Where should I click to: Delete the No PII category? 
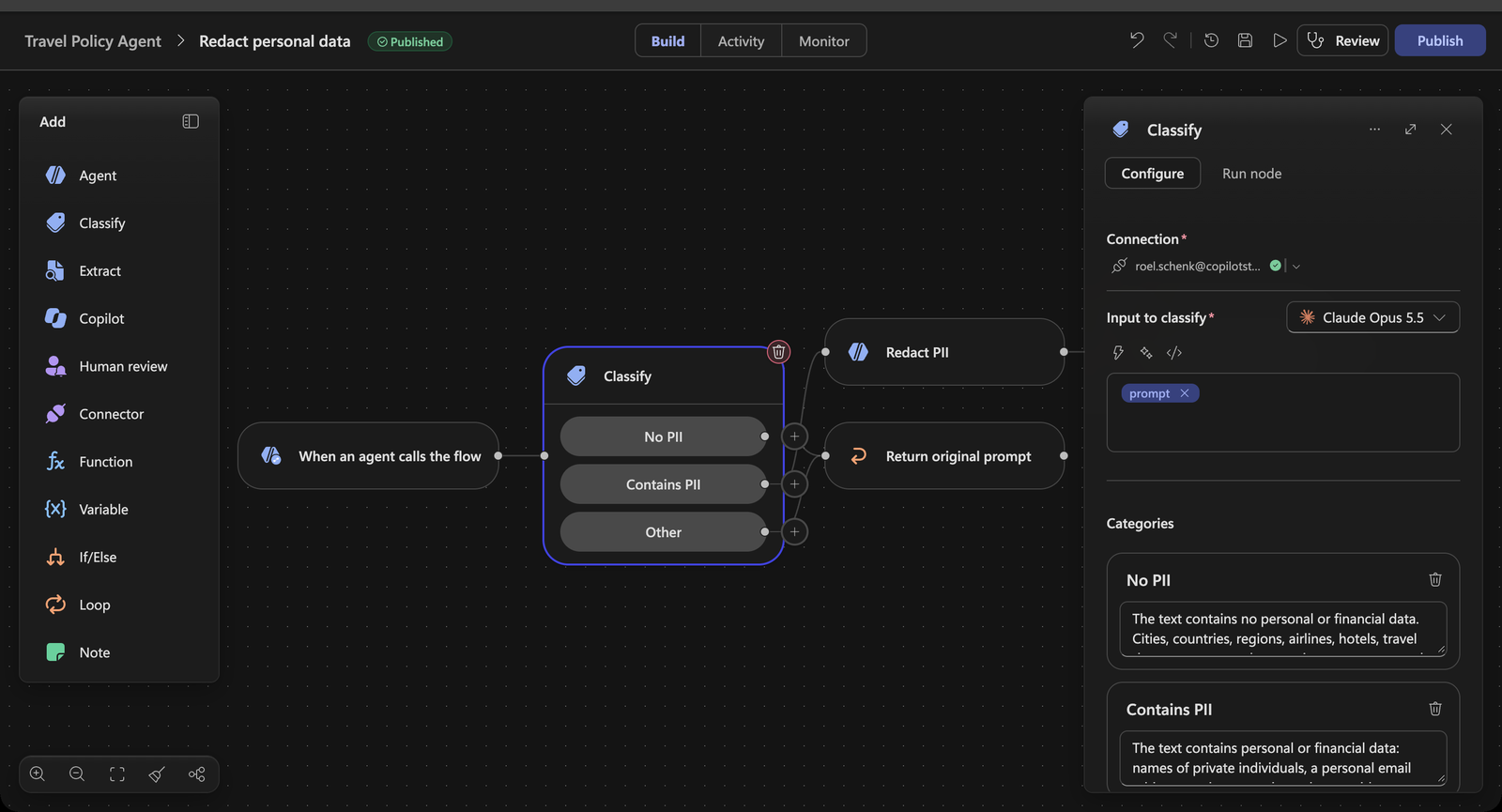pos(1434,580)
